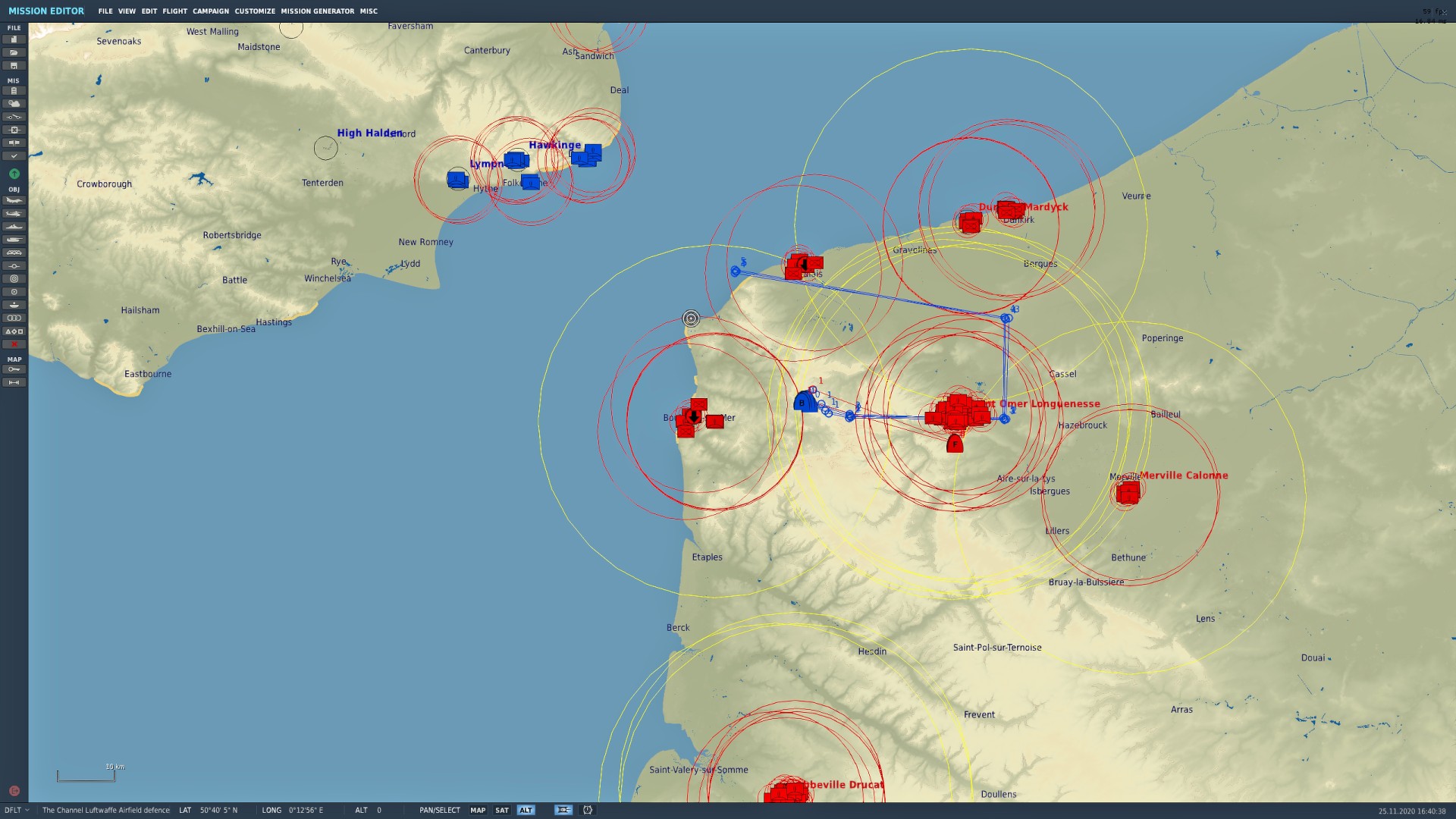
Task: Select the ground vehicle tank tool
Action: (14, 240)
